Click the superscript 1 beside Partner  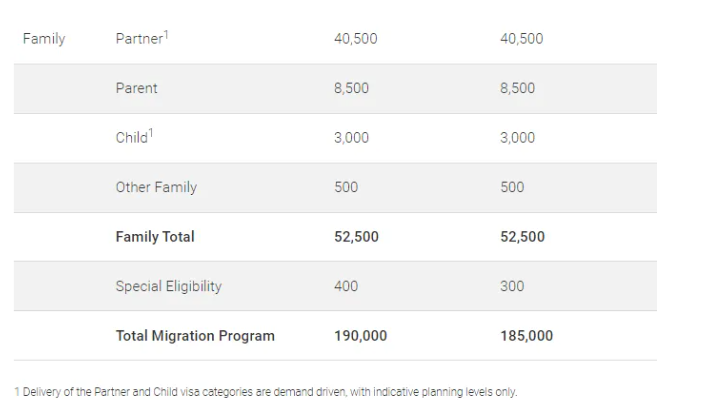(166, 34)
